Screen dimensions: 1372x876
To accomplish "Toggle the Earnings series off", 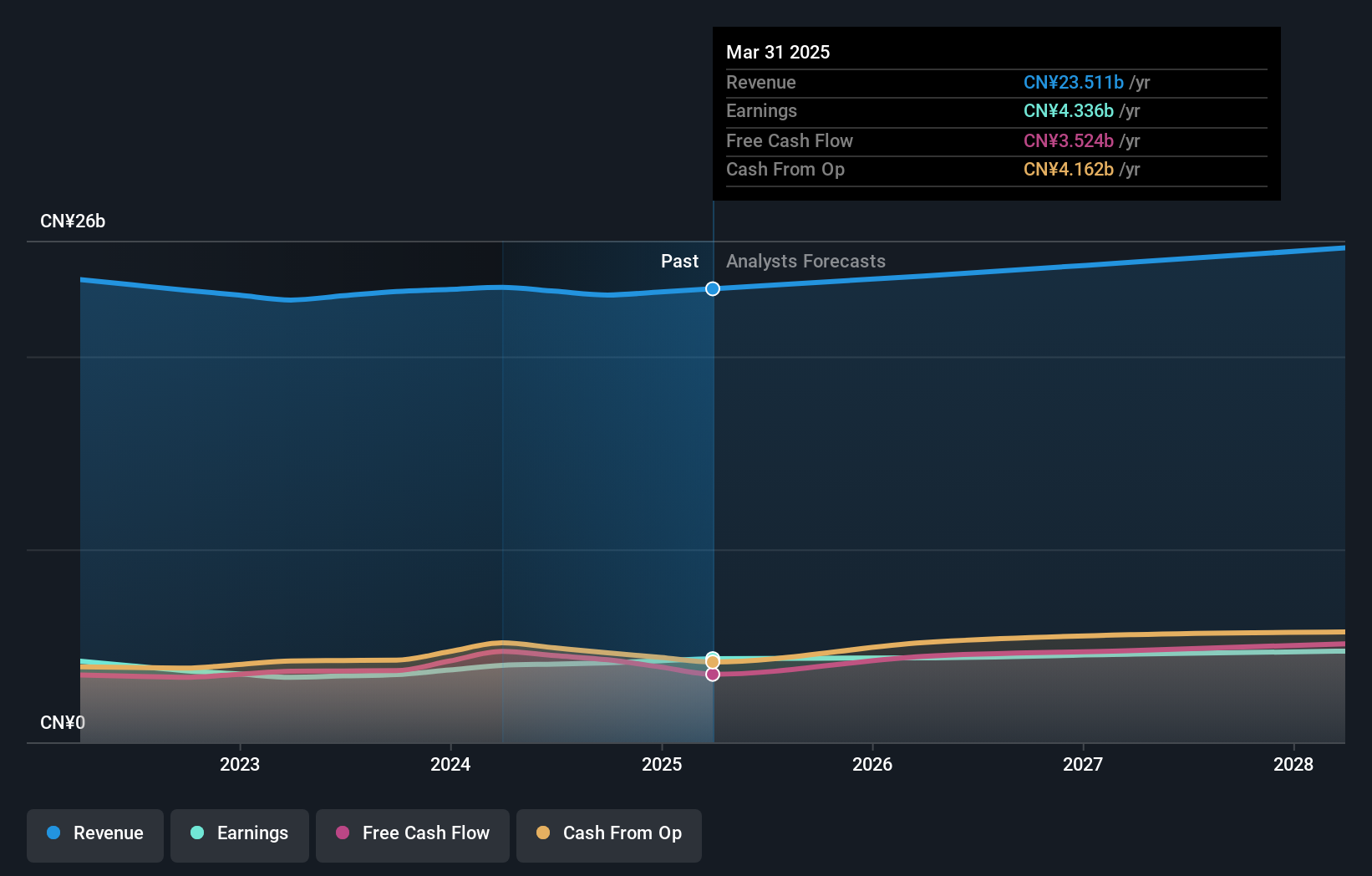I will (x=239, y=835).
